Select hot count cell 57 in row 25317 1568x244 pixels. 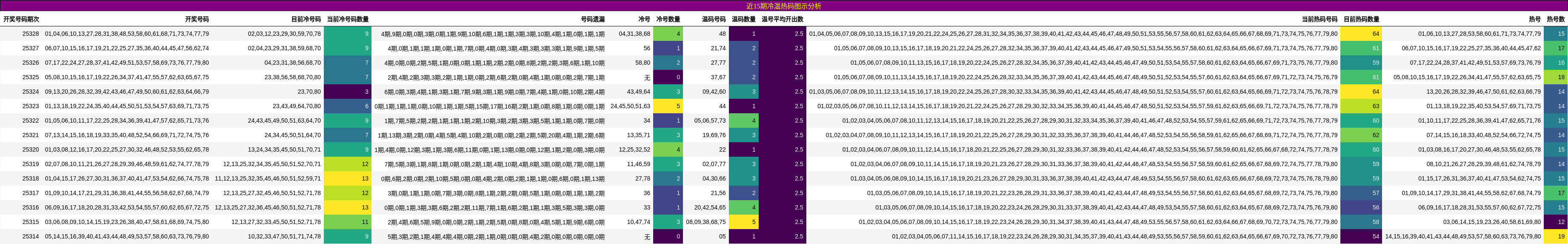coord(1361,193)
